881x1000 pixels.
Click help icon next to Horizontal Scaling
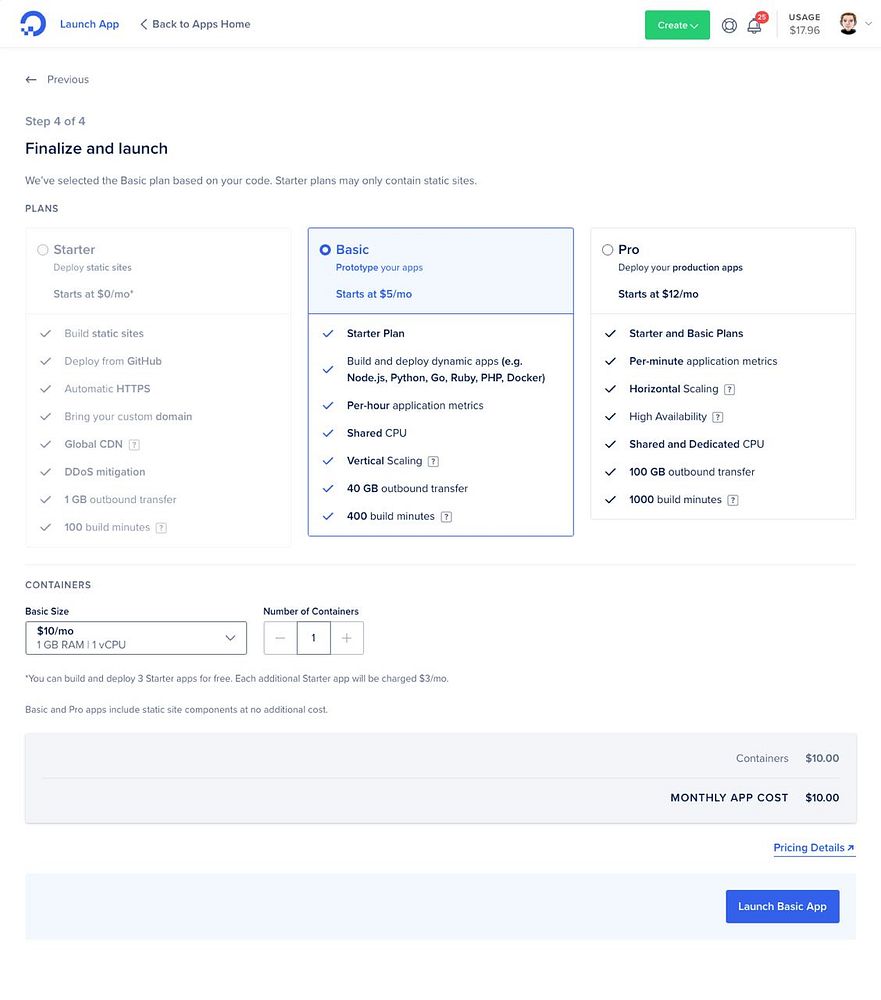point(729,389)
